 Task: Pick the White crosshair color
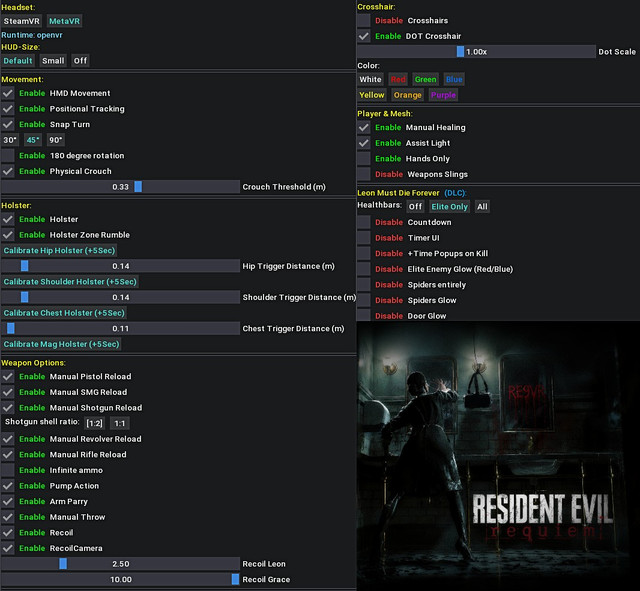click(x=370, y=79)
